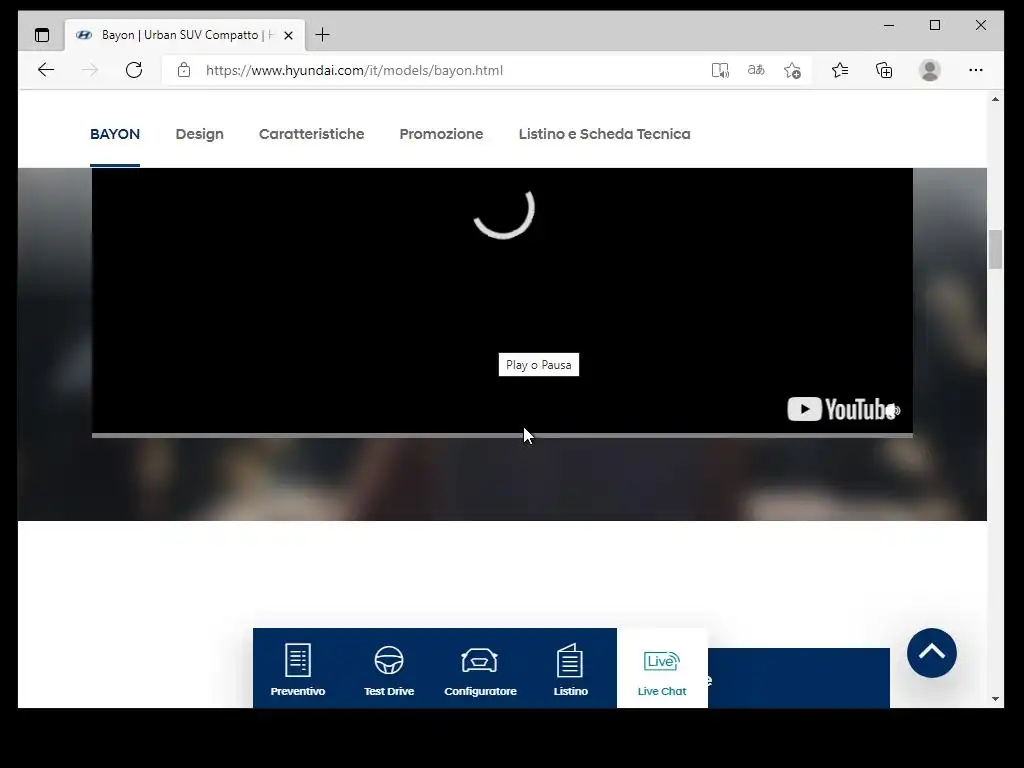
Task: Click the scrollbar down arrow
Action: 995,699
